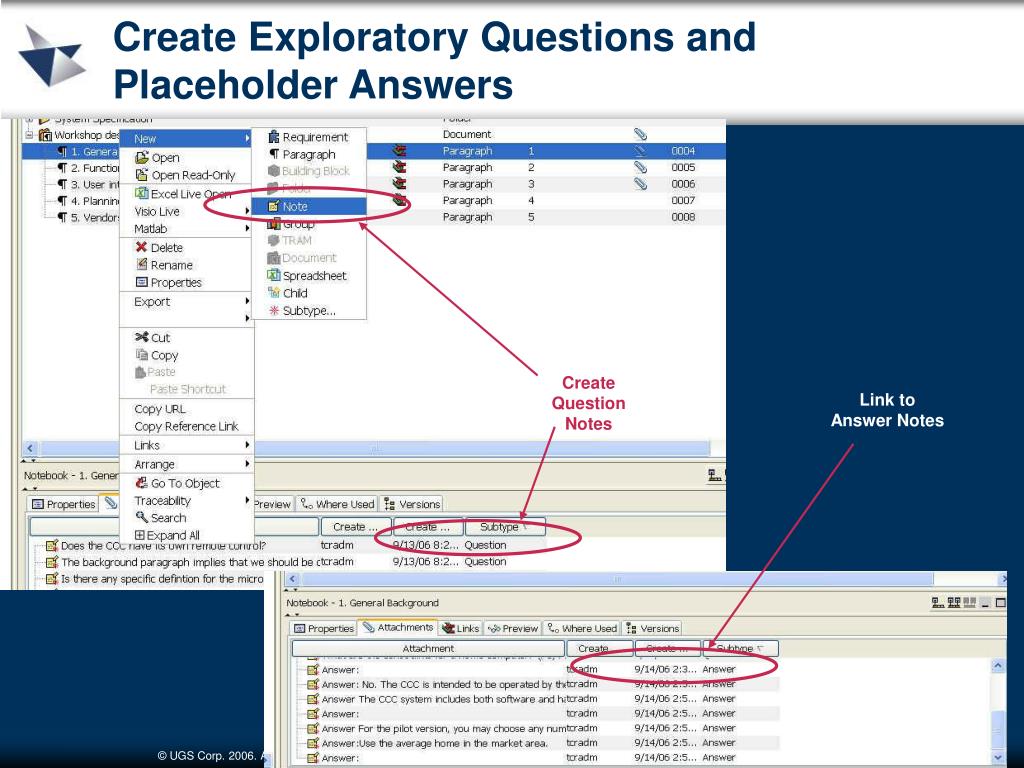Screen dimensions: 1024x768
Task: Click the Attachment column header
Action: tap(428, 648)
